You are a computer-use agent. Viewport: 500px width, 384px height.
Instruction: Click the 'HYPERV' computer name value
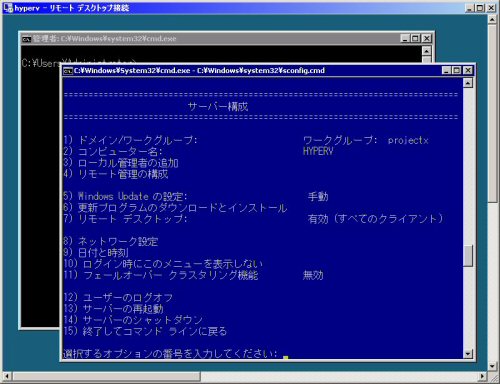point(318,151)
